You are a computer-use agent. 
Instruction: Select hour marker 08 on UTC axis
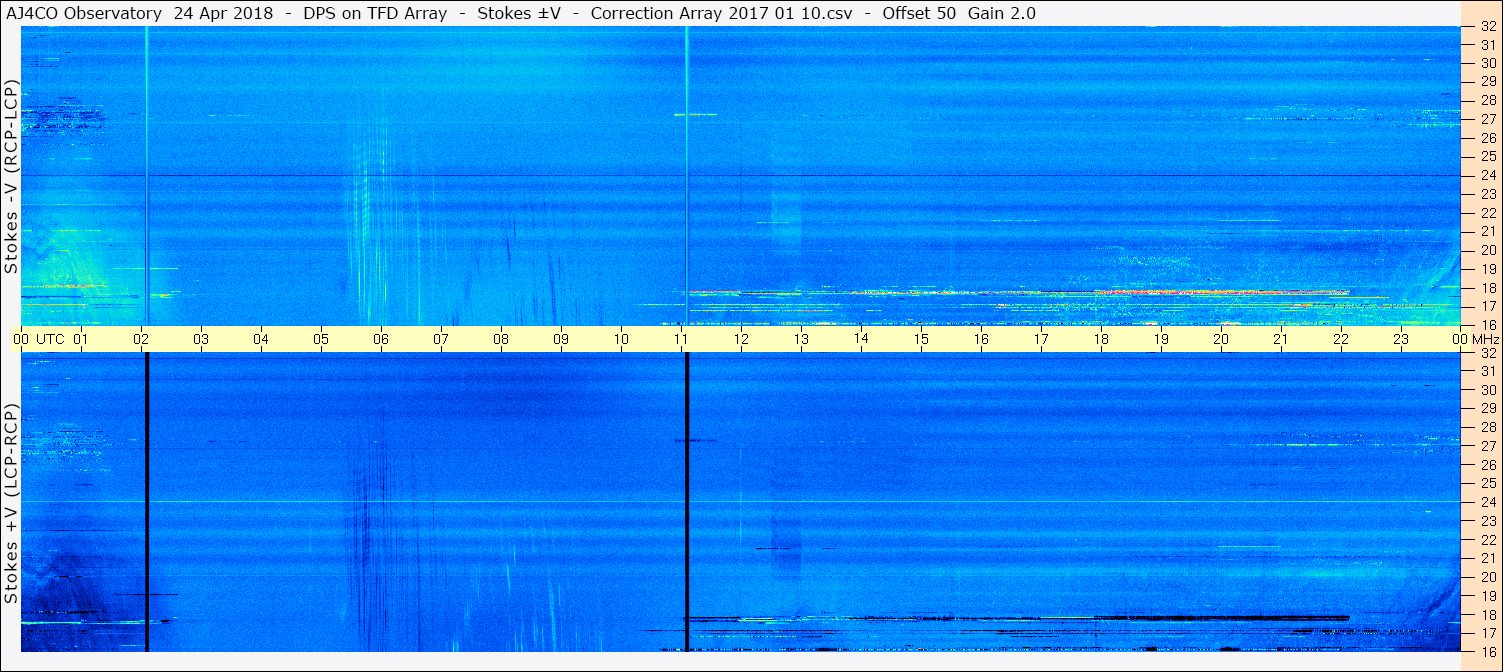tap(501, 339)
